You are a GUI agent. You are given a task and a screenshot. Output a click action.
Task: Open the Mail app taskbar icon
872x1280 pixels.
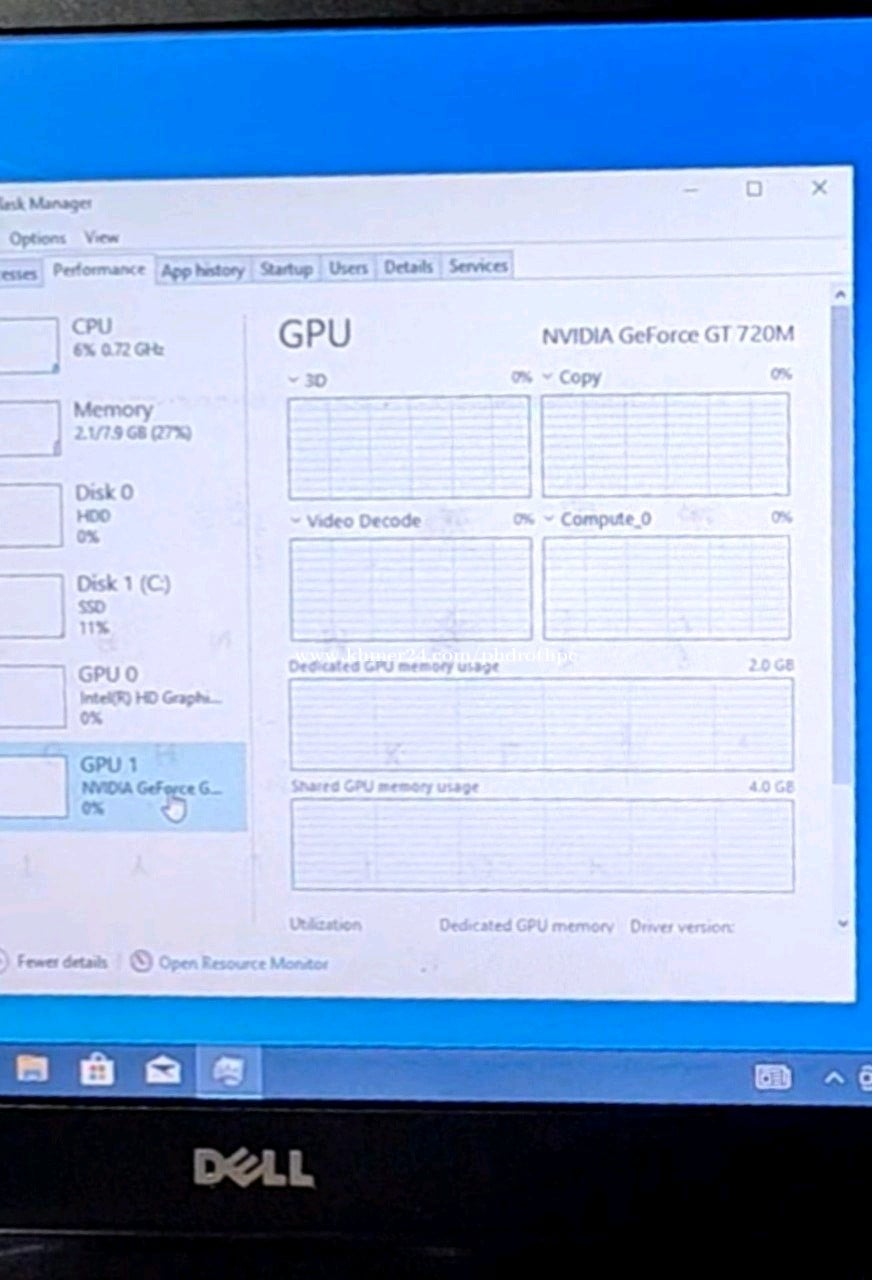point(163,1071)
